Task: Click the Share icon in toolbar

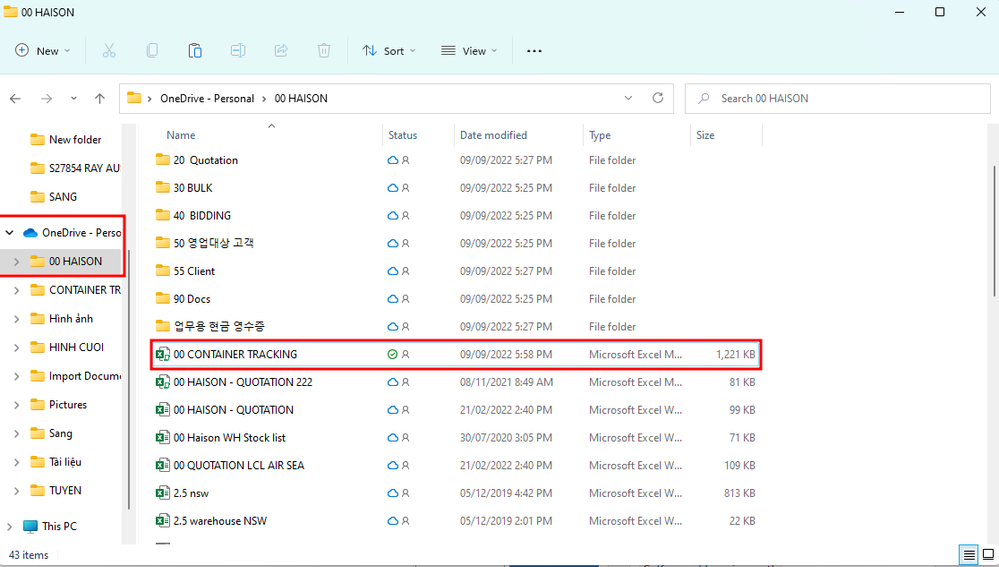Action: point(281,50)
